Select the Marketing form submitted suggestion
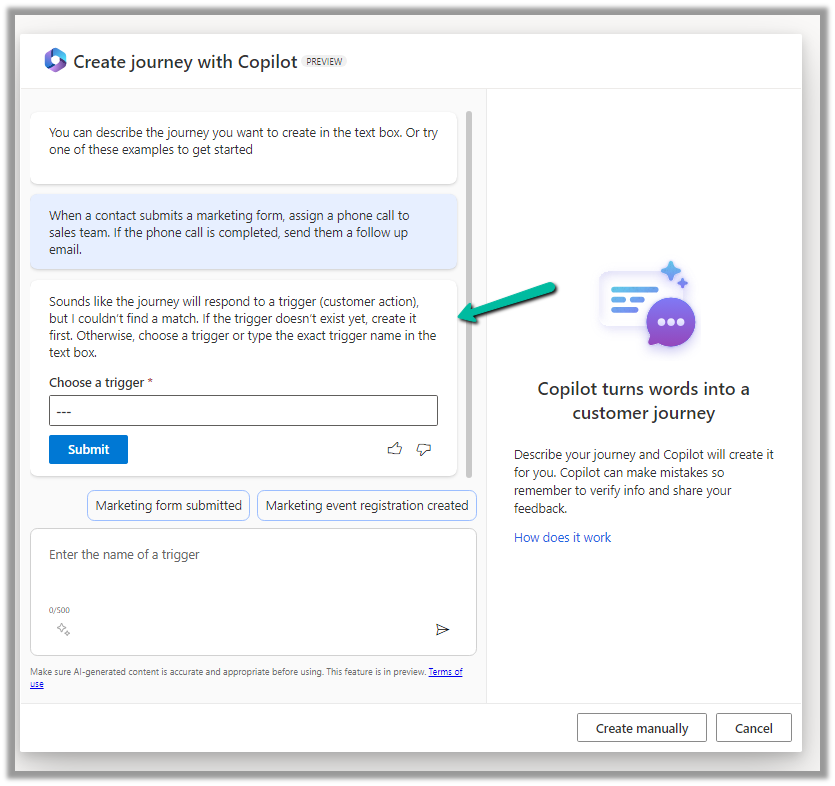The height and width of the screenshot is (786, 835). (x=169, y=505)
